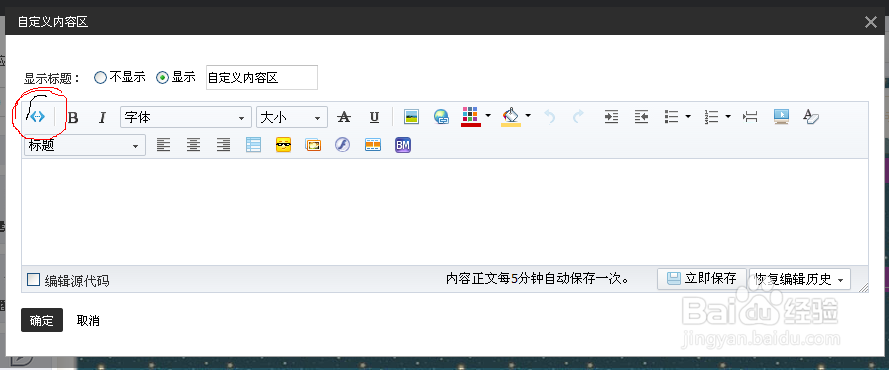Screen dimensions: 889x370
Task: Expand numbered list style arrow
Action: (728, 117)
